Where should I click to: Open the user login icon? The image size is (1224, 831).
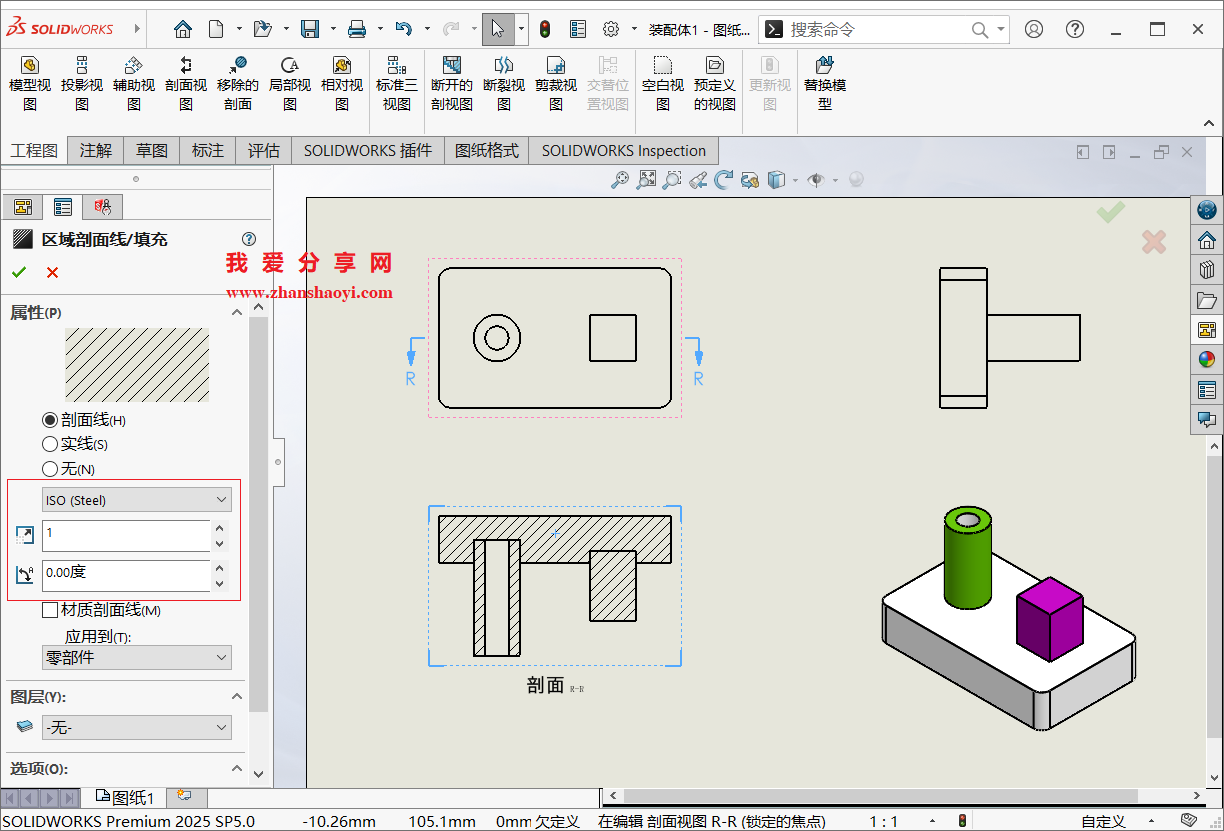coord(1034,29)
